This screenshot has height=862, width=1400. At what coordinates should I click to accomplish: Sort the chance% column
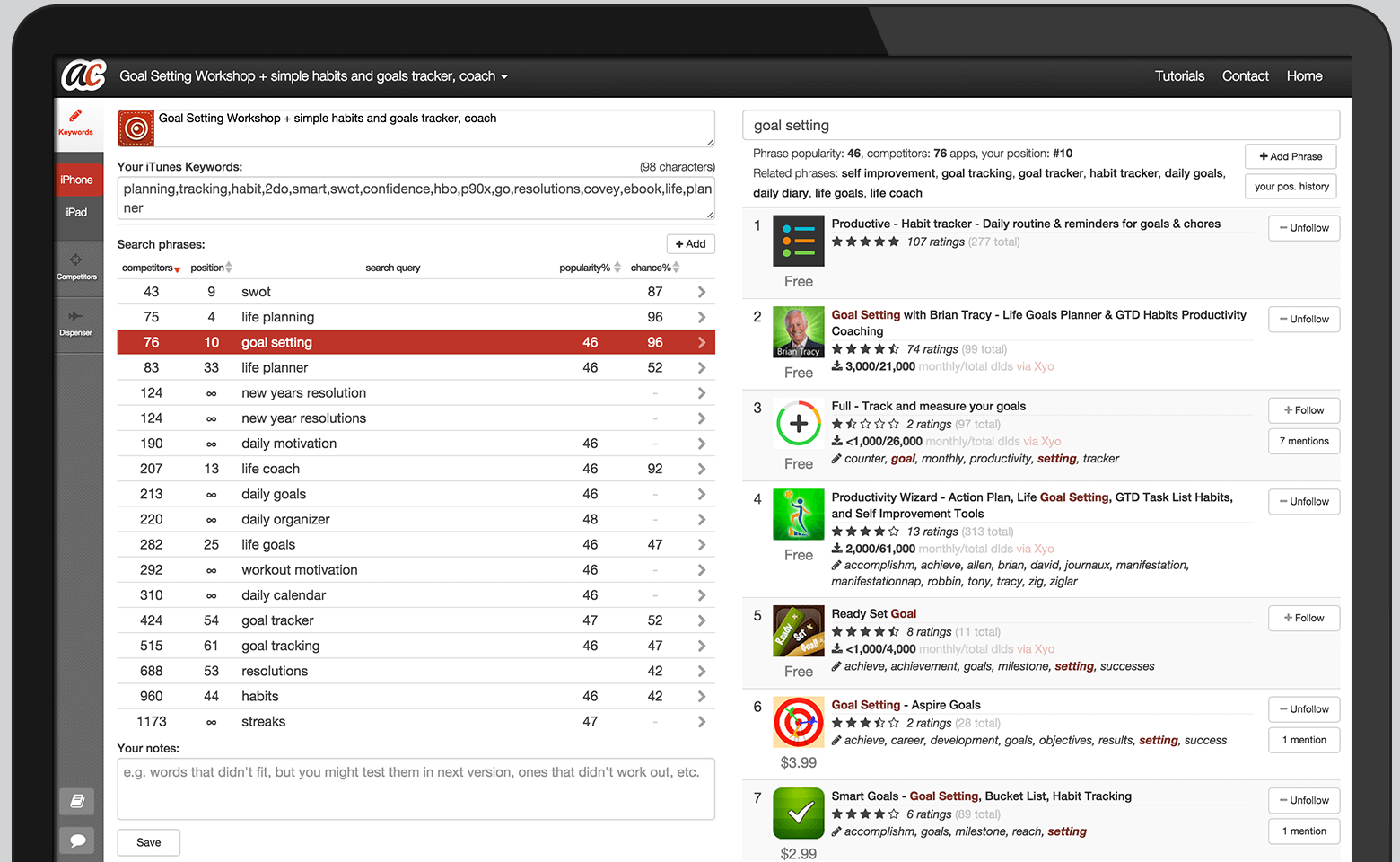coord(676,268)
